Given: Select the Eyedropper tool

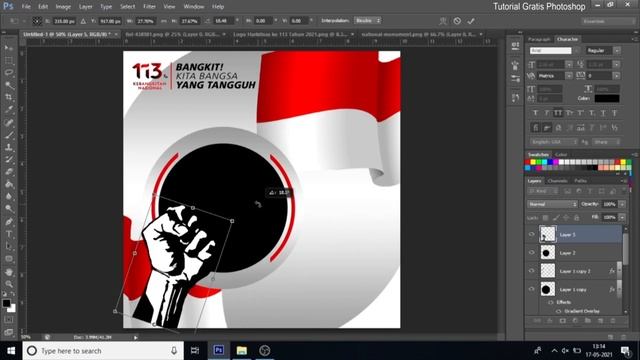Looking at the screenshot, I should coord(9,109).
